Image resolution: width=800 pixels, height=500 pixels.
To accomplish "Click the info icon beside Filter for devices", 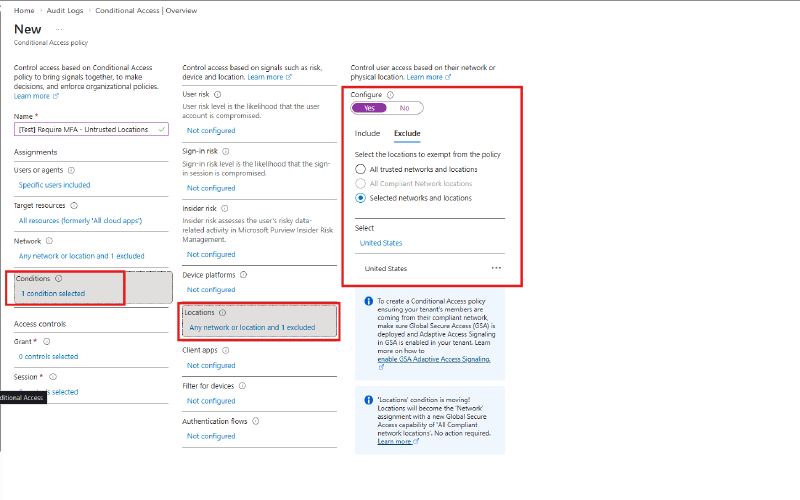I will click(x=242, y=386).
